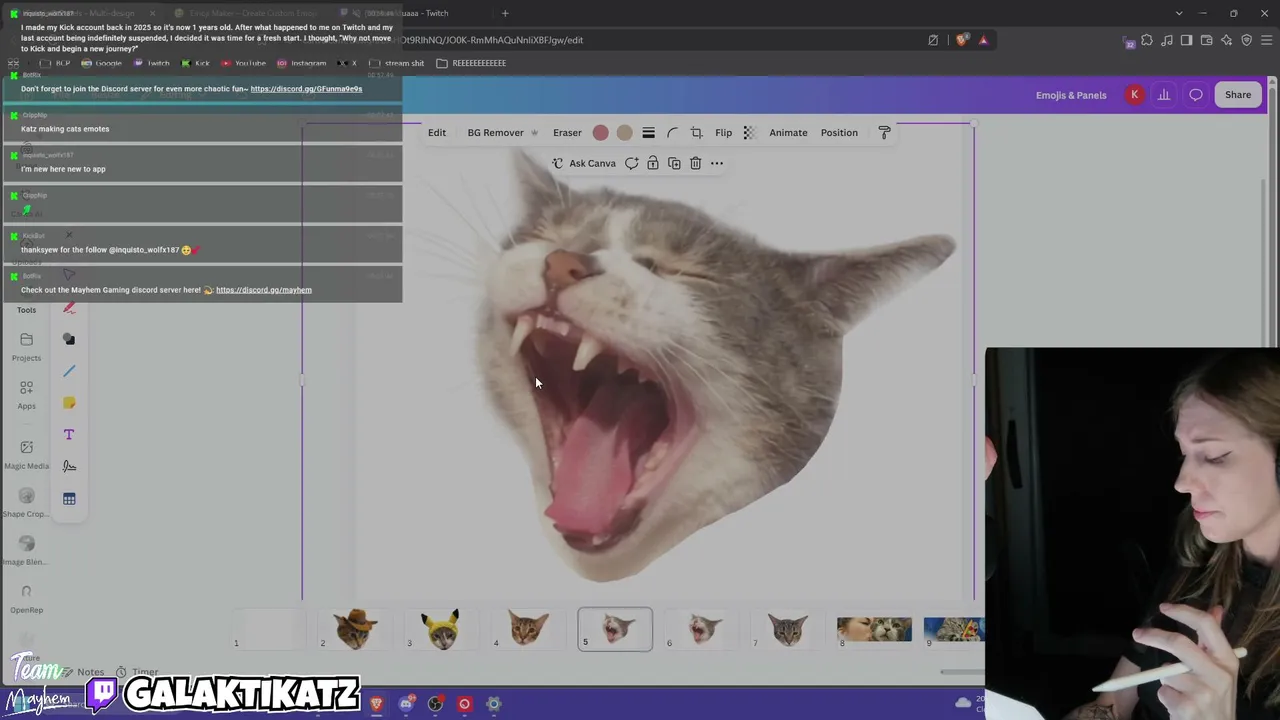Open the Edit image option

pyautogui.click(x=437, y=133)
